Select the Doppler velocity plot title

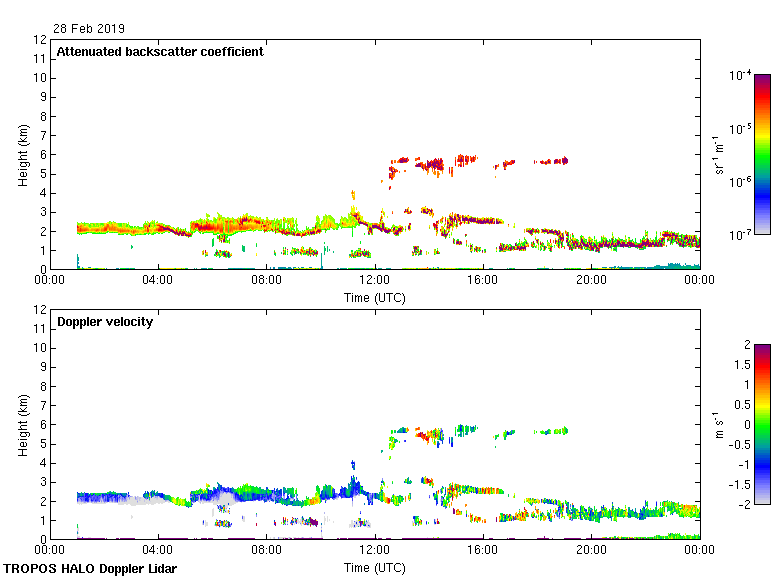tap(105, 321)
